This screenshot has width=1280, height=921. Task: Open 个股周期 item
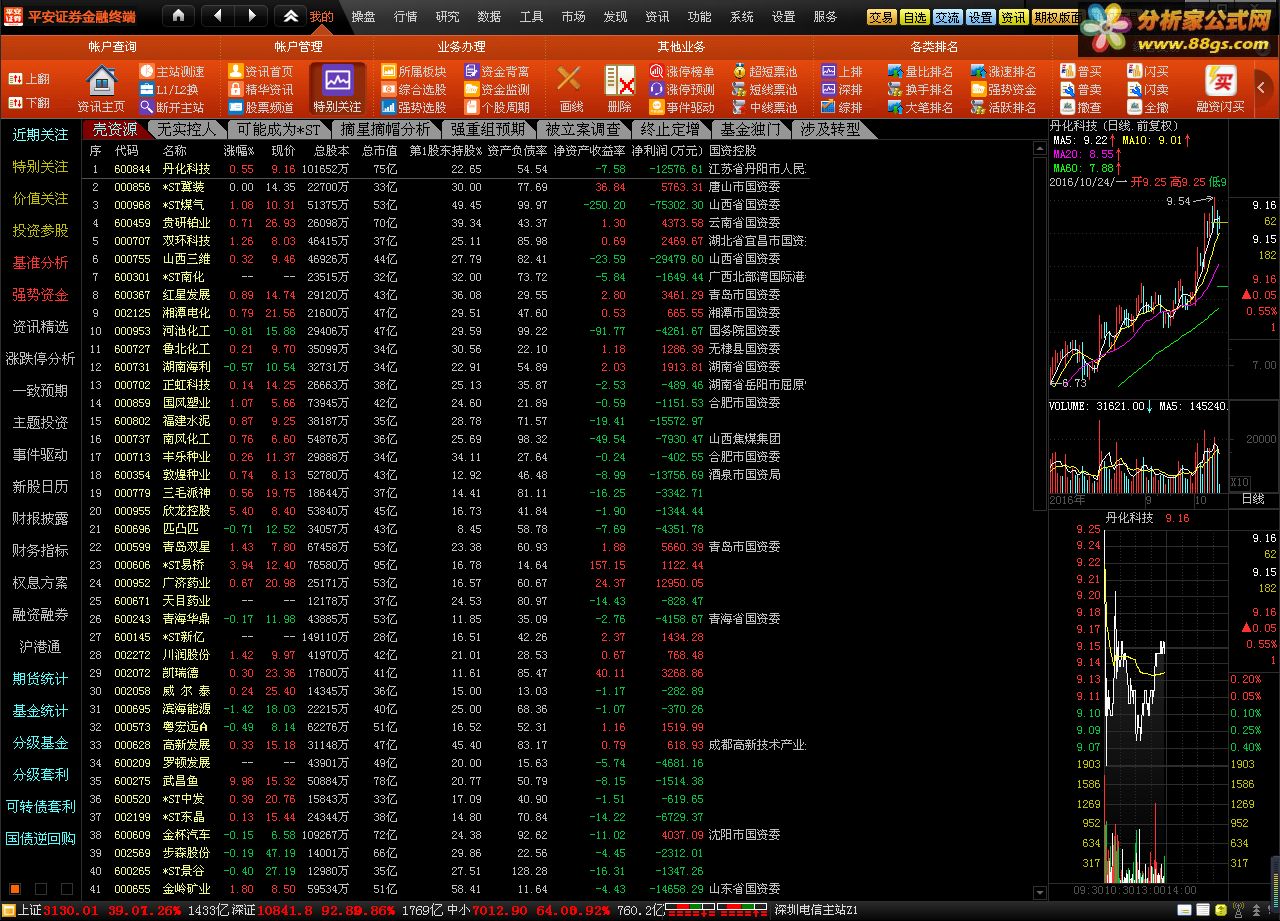[497, 108]
